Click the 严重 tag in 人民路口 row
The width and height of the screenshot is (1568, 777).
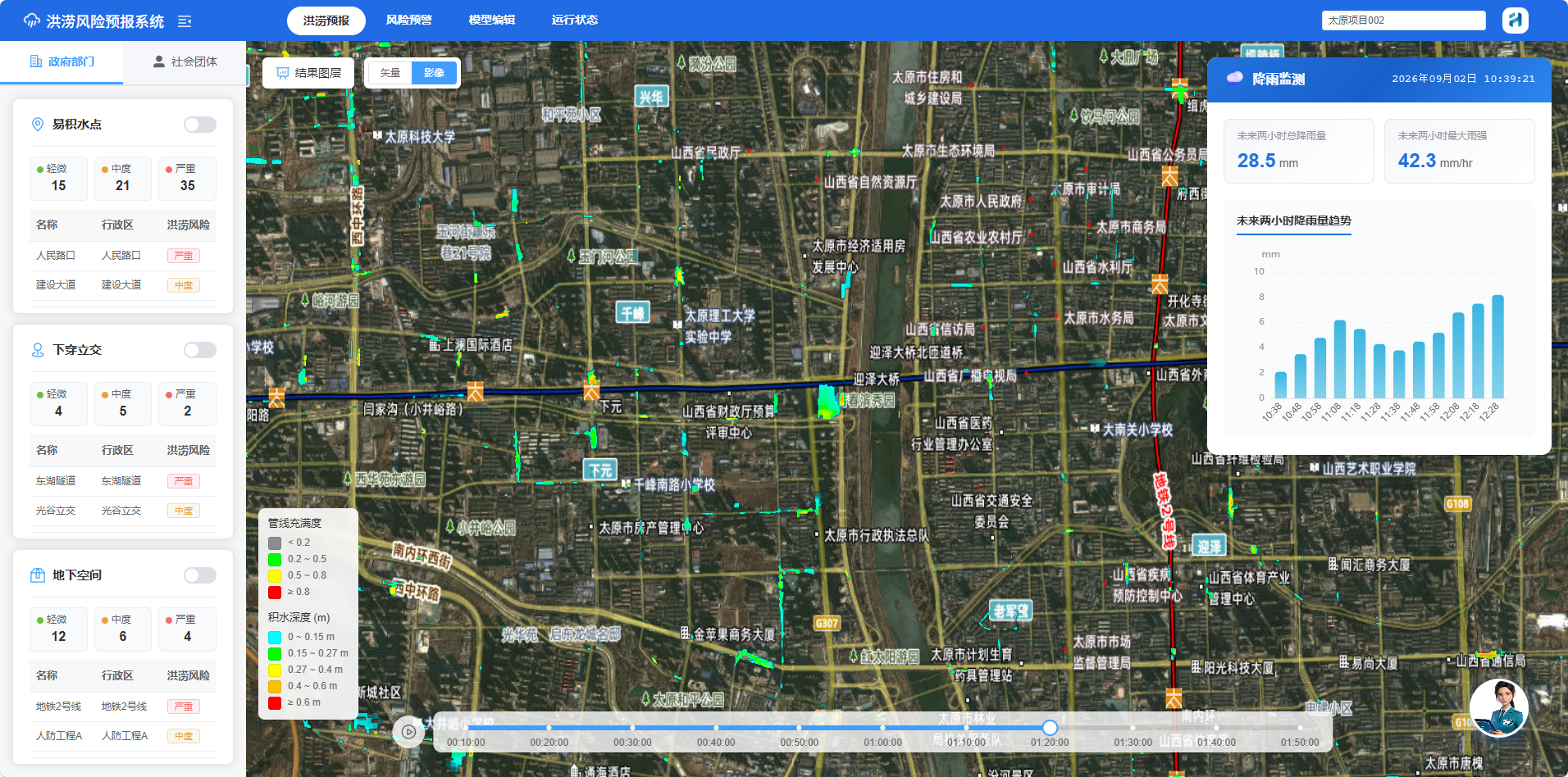point(184,256)
